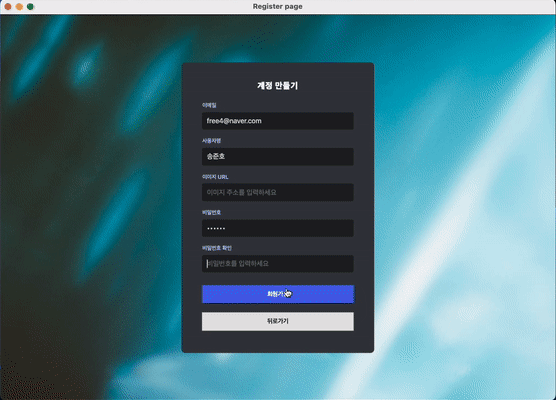The image size is (556, 400).
Task: Close the Register page window
Action: pos(7,6)
